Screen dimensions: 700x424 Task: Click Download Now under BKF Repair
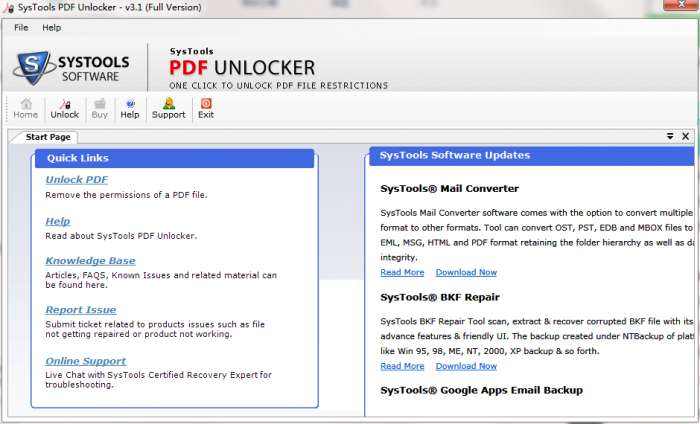466,366
